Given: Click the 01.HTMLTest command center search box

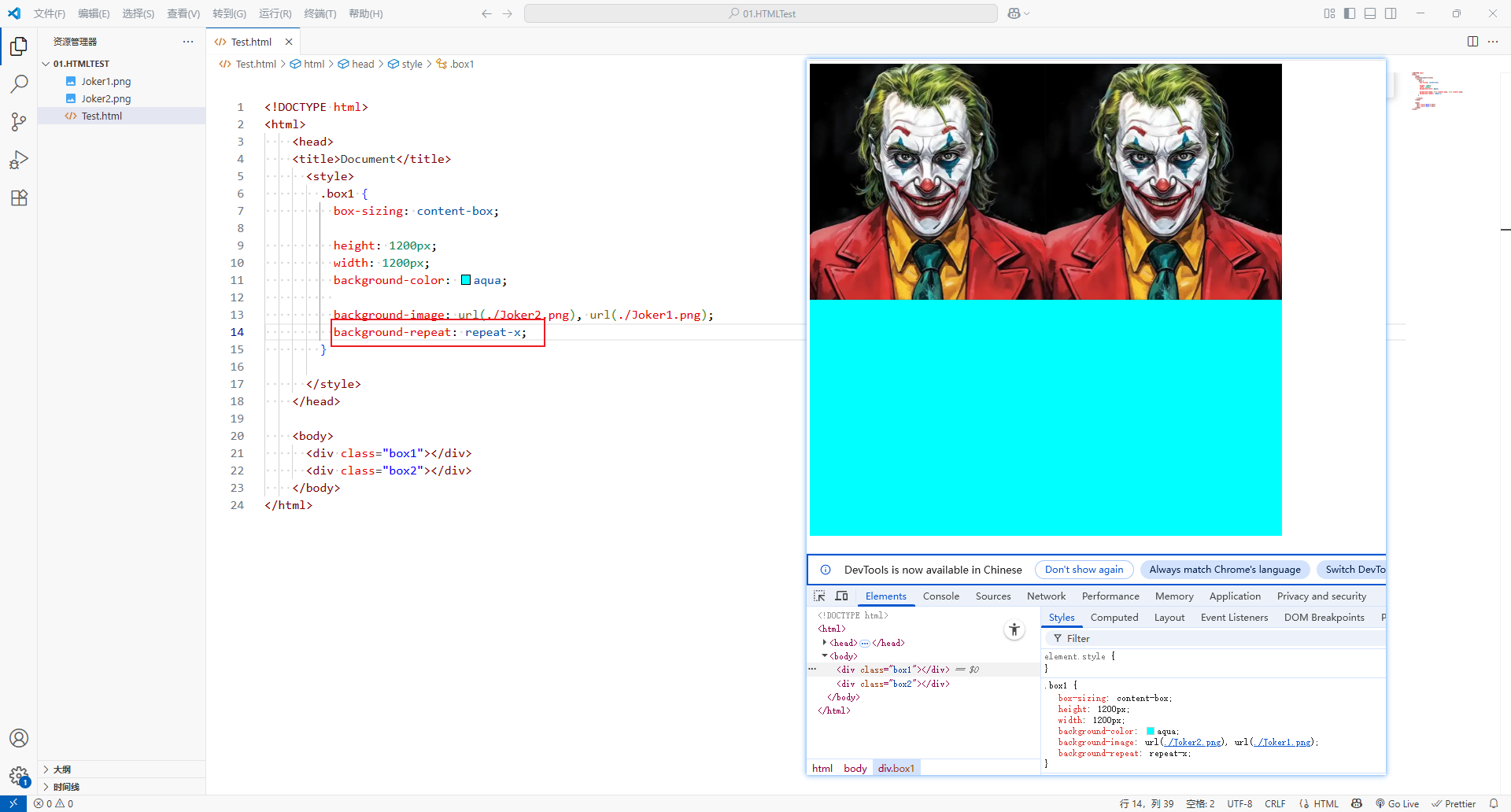Looking at the screenshot, I should (760, 13).
